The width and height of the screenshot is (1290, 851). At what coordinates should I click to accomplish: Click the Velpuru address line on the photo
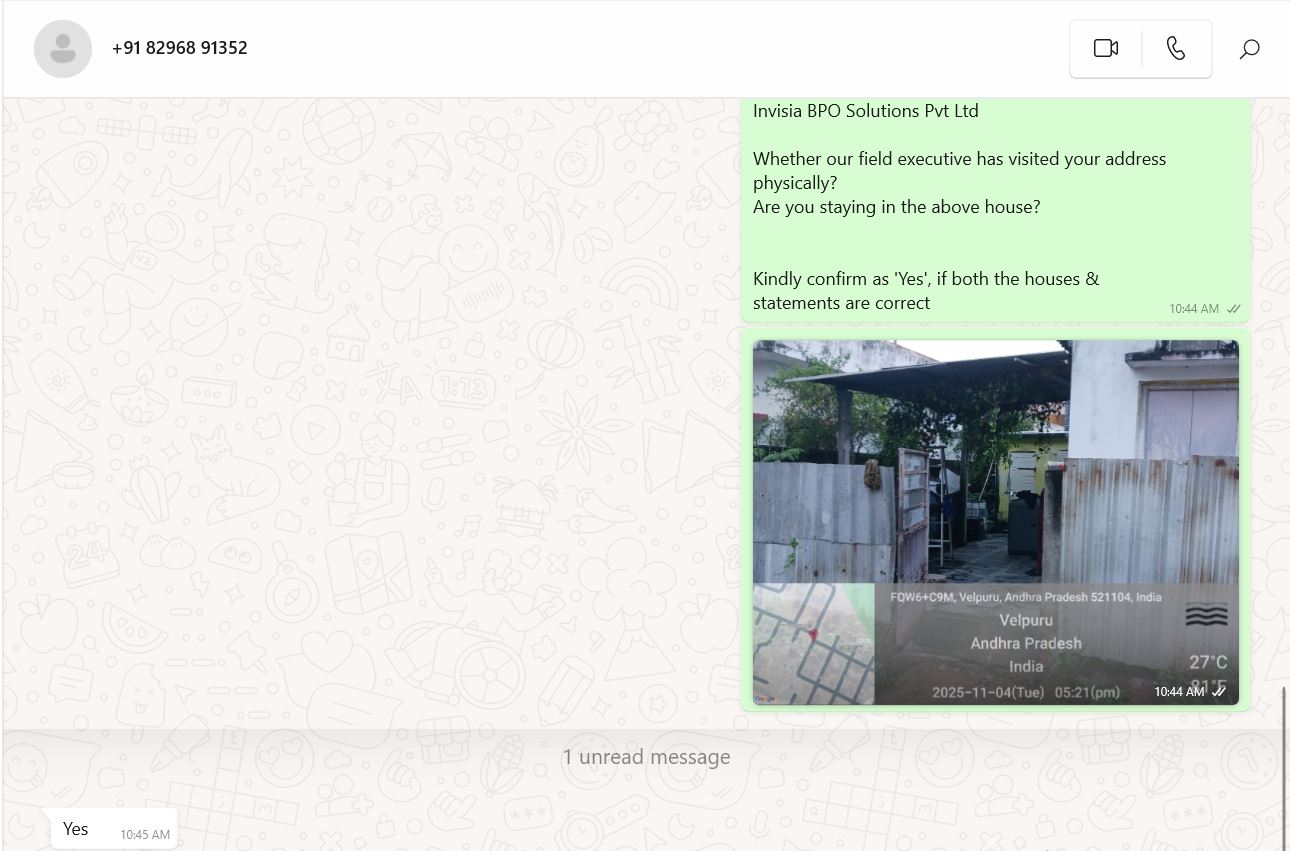click(1025, 597)
